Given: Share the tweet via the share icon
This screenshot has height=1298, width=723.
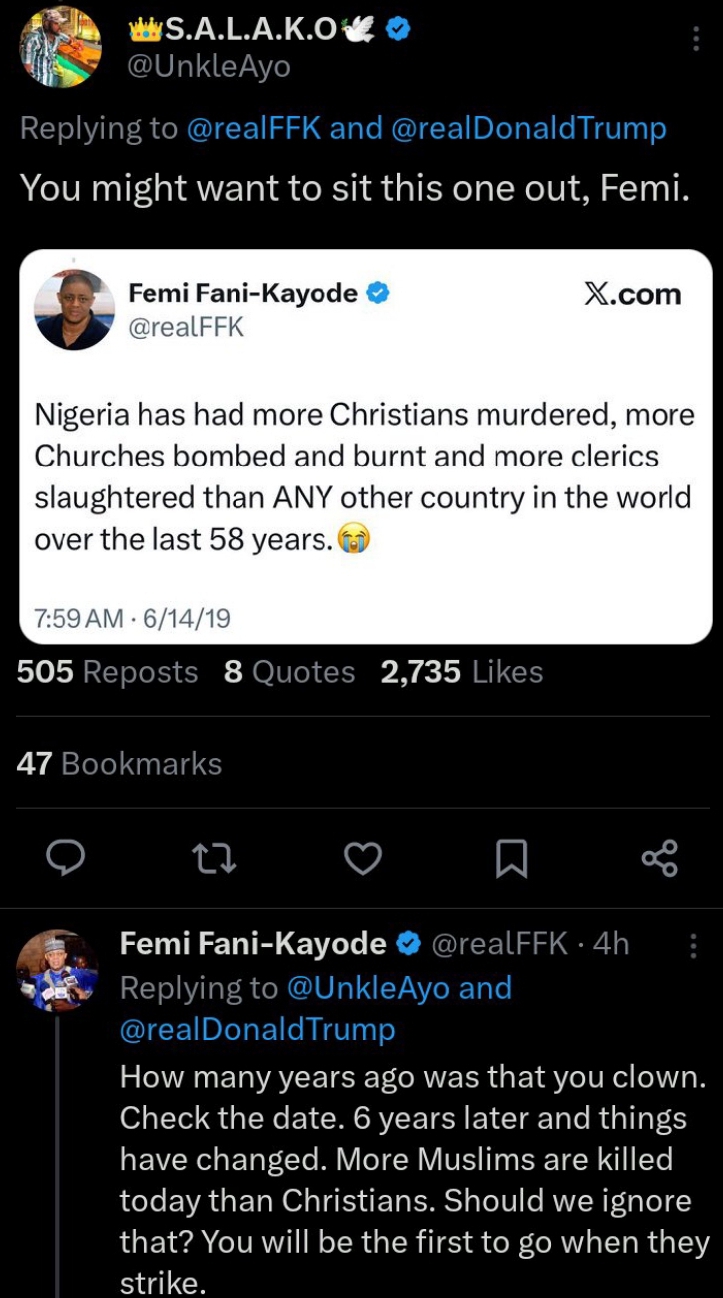Looking at the screenshot, I should tap(659, 858).
